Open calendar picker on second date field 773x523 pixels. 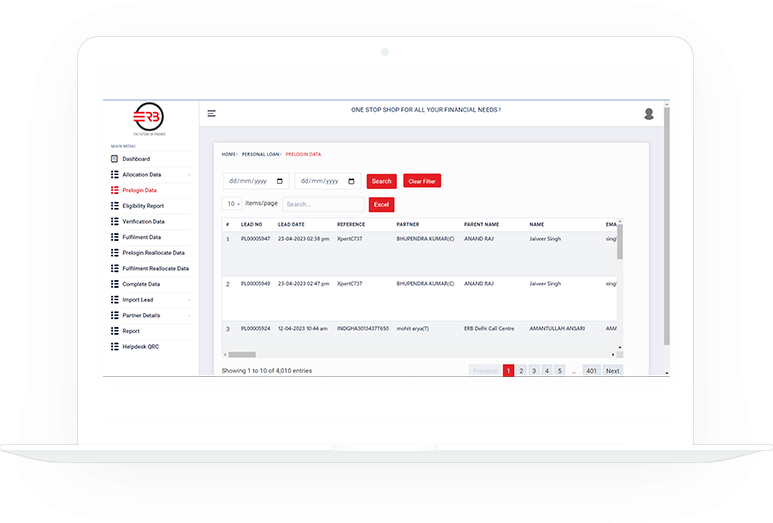click(352, 181)
